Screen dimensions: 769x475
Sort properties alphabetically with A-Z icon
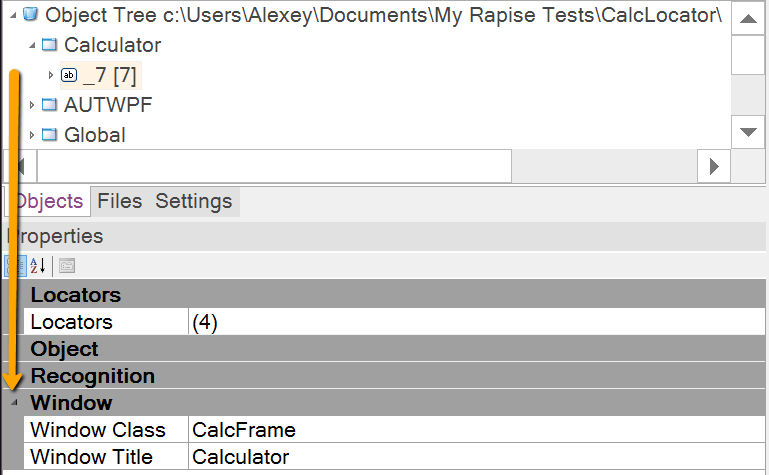point(38,266)
